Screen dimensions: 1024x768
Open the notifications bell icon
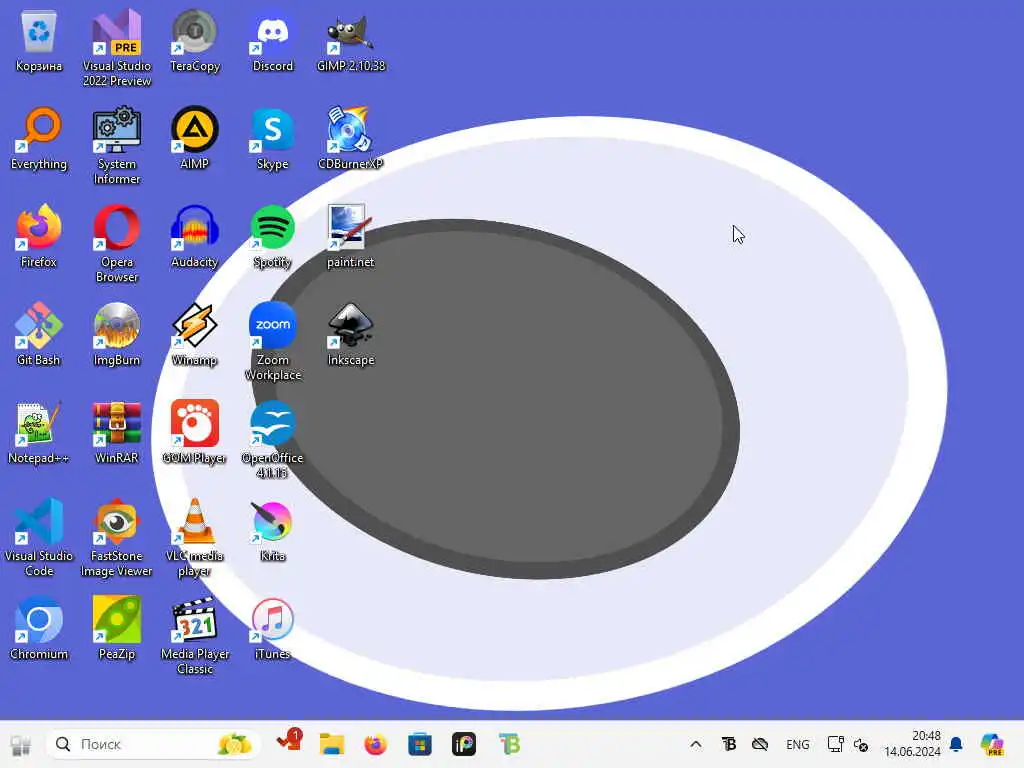click(x=956, y=744)
